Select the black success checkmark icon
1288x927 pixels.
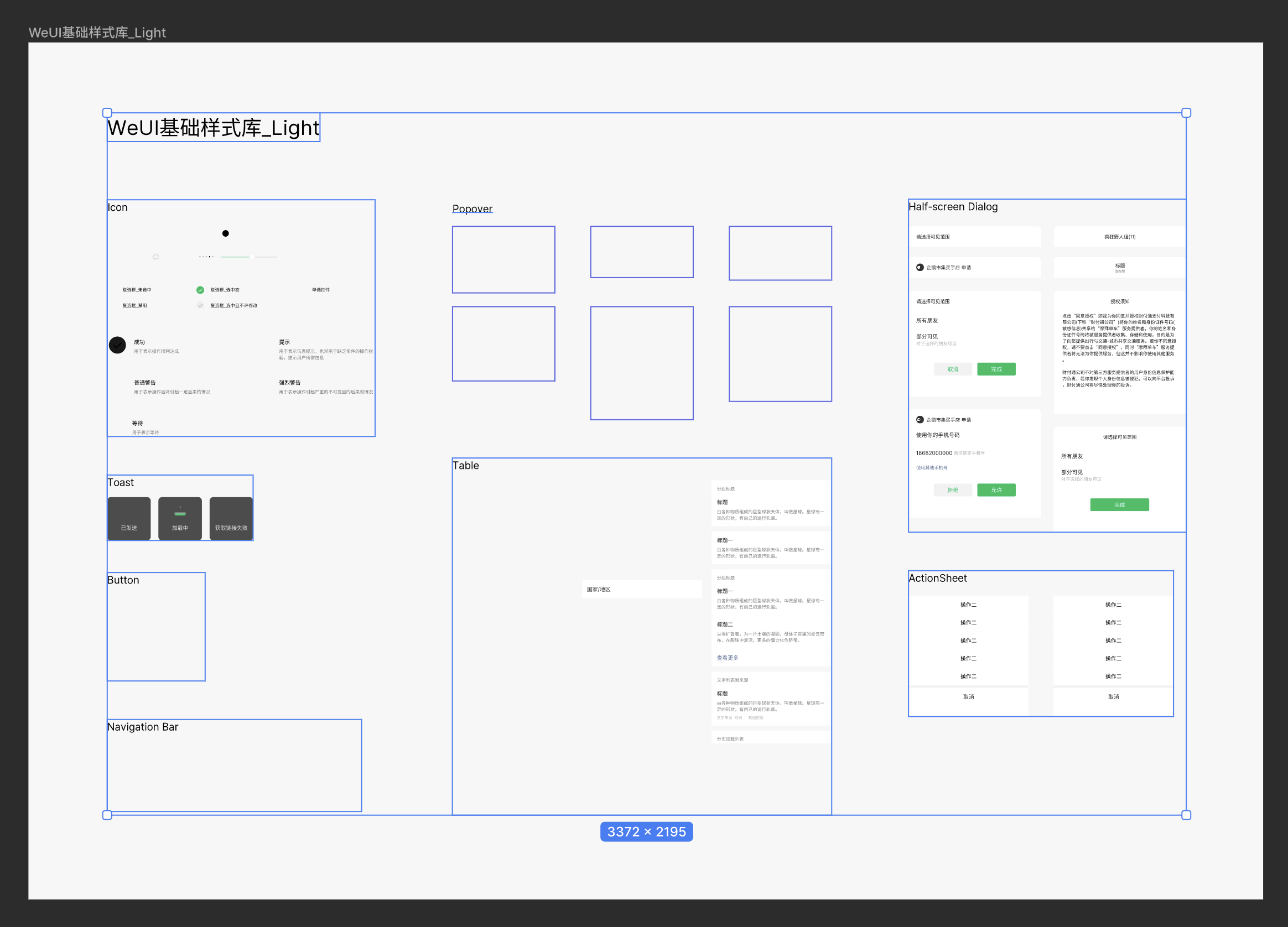click(x=117, y=345)
